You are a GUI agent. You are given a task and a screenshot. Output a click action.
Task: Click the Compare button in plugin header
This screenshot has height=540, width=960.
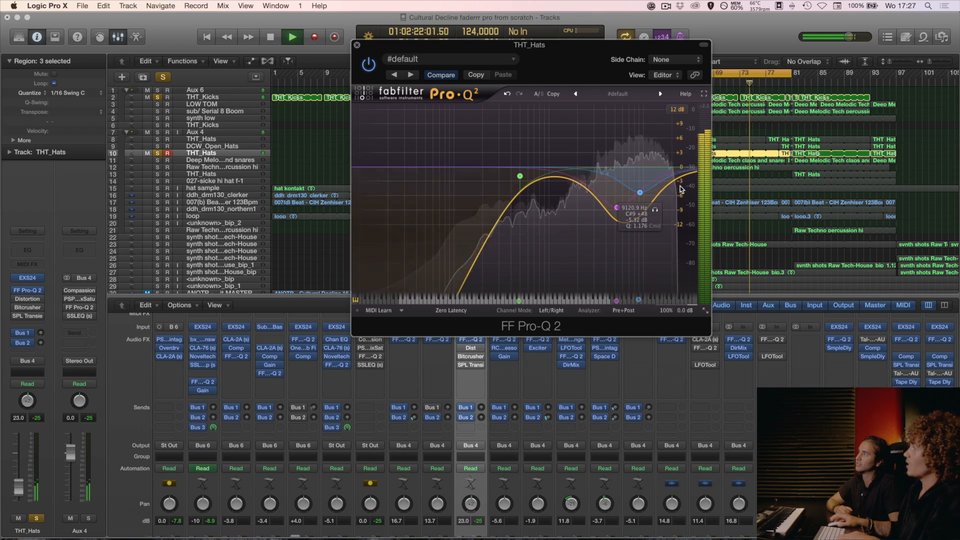441,75
